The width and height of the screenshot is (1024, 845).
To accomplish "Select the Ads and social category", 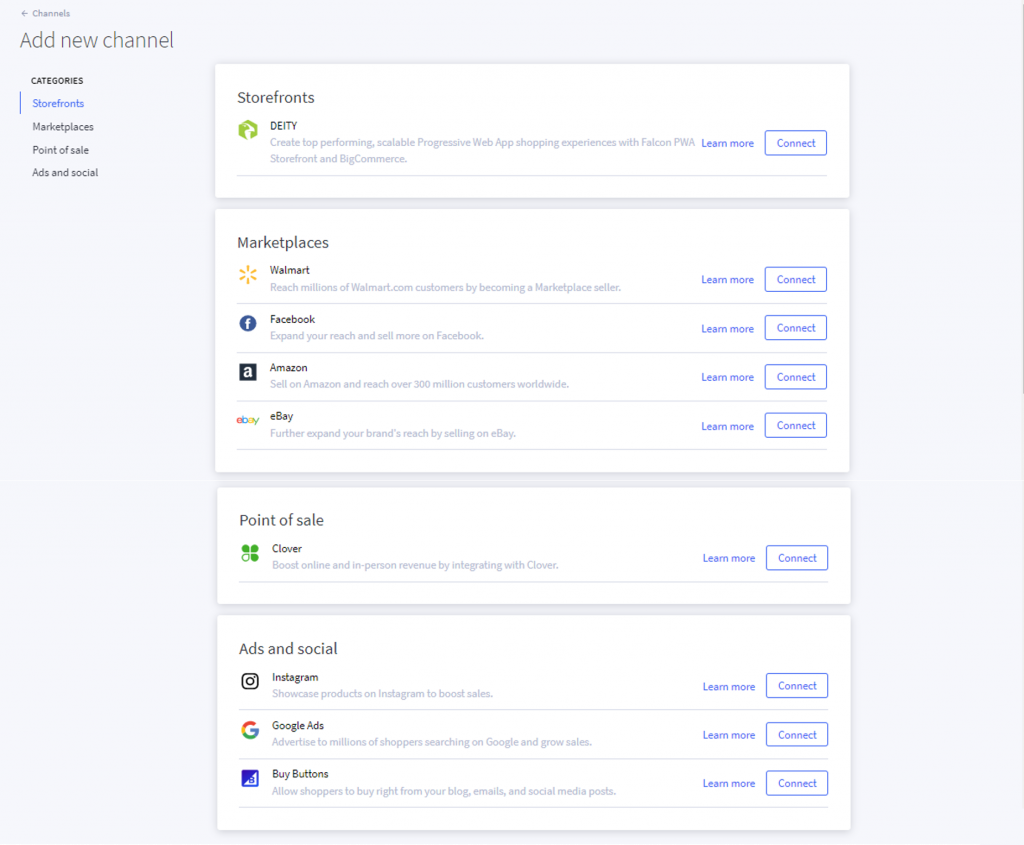I will [x=65, y=172].
